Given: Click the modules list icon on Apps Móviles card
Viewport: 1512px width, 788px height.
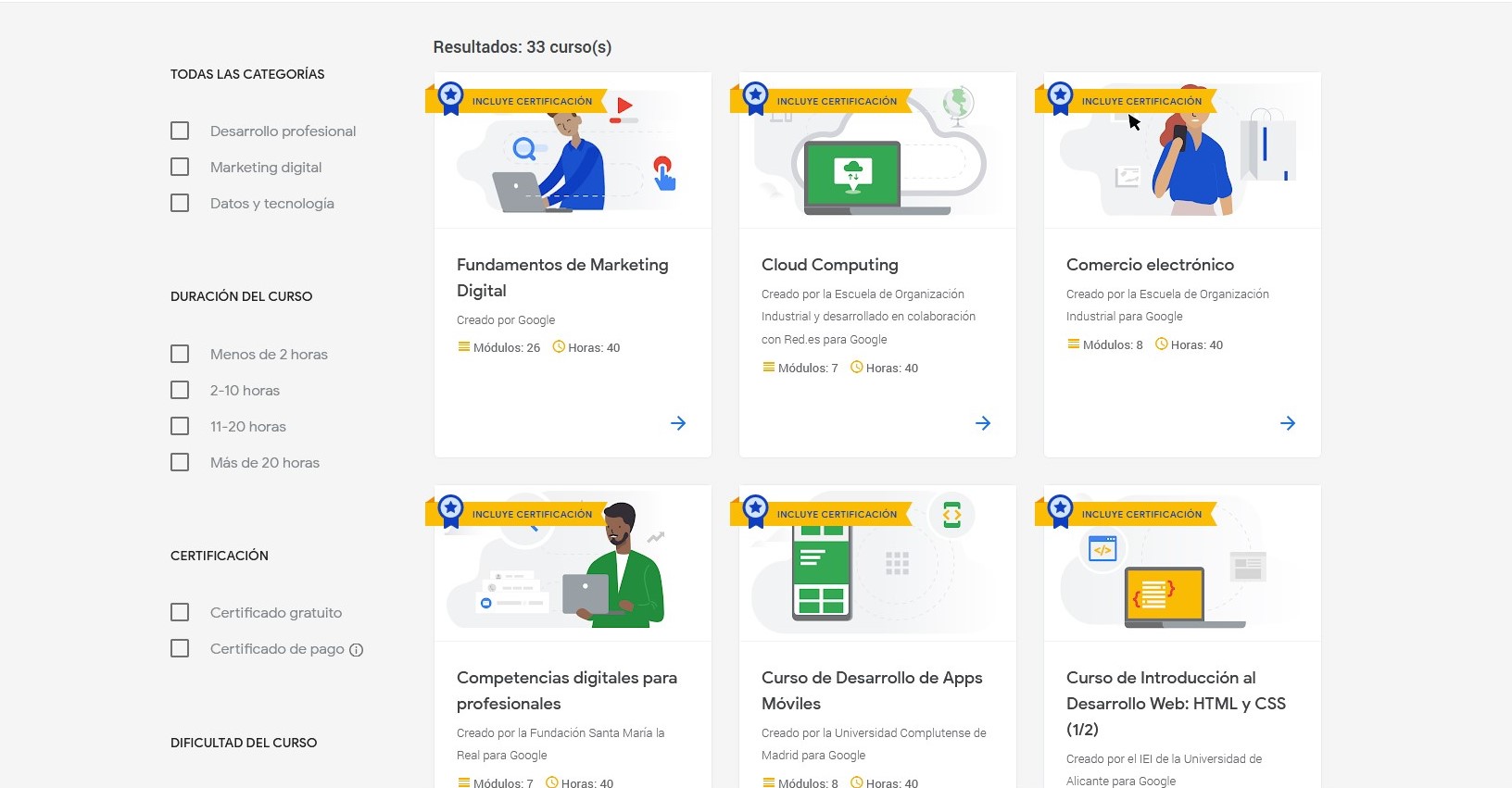Looking at the screenshot, I should 768,782.
